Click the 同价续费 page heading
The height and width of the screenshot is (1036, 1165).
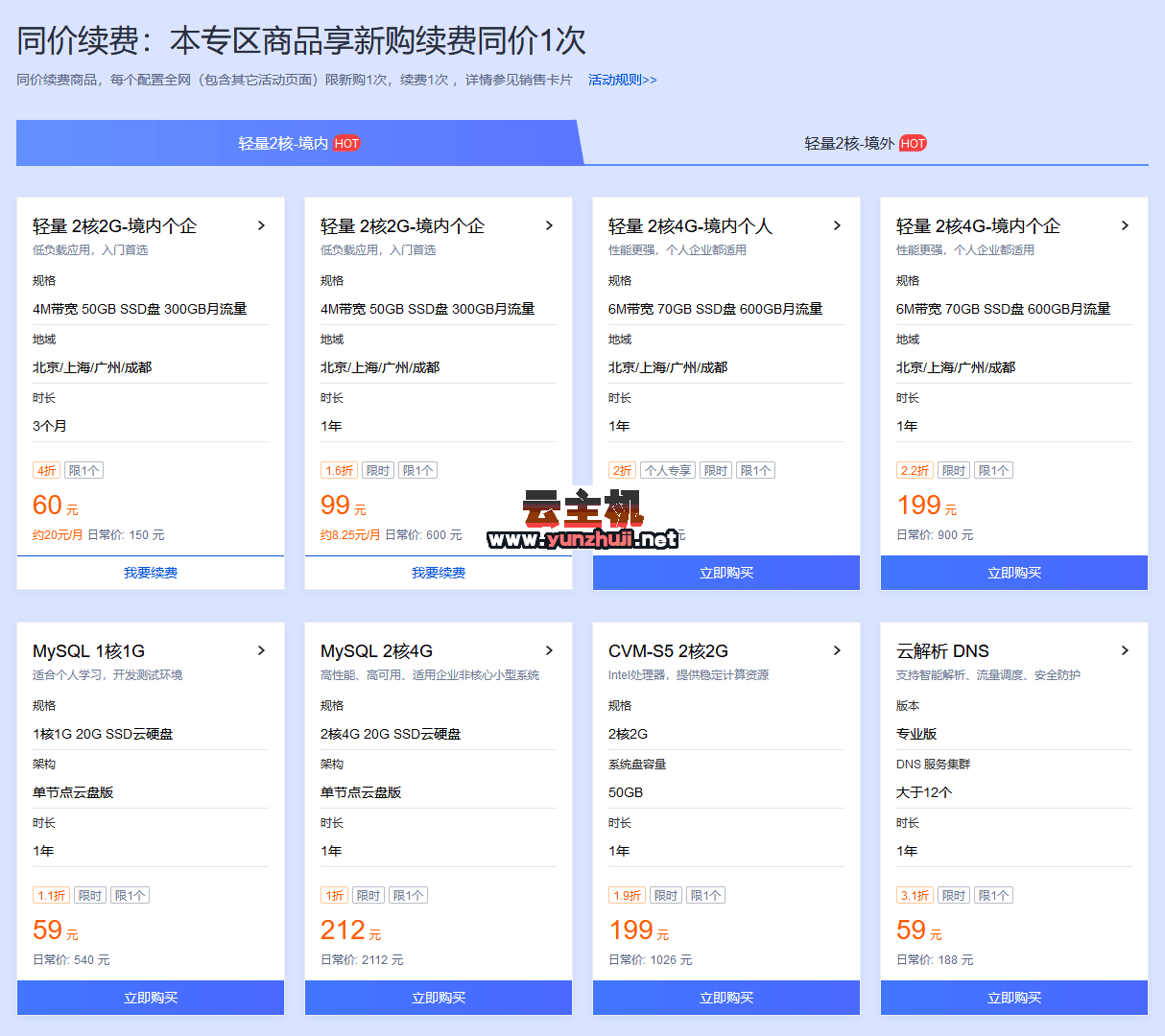(x=301, y=40)
